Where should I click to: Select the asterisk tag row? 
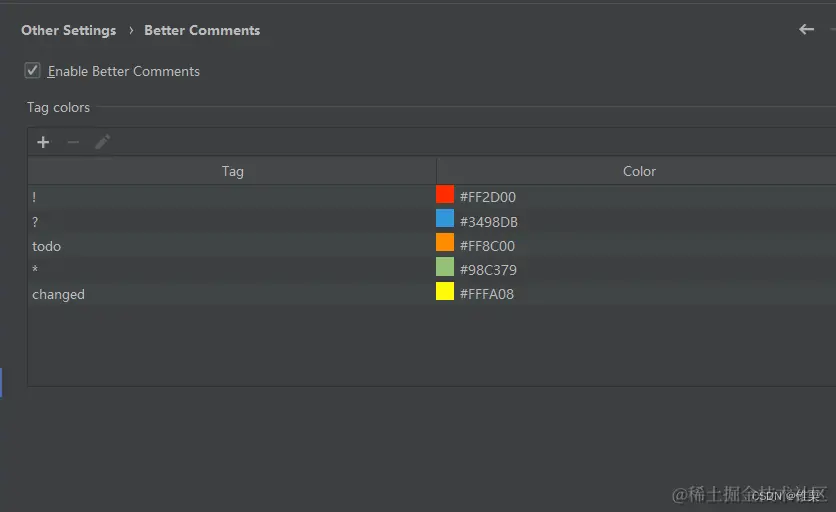[x=432, y=270]
